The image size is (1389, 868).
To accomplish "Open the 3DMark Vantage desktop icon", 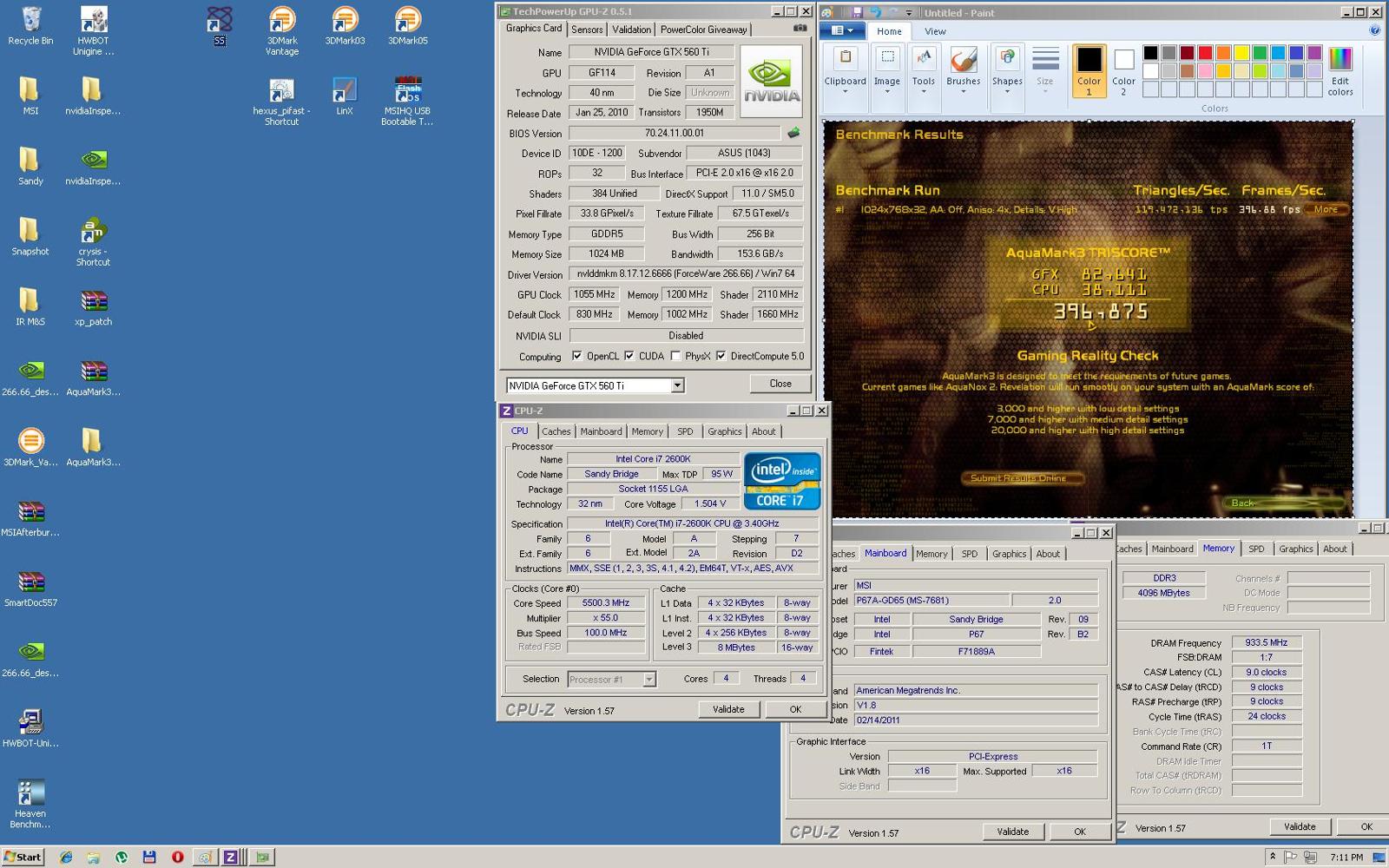I will 281,20.
